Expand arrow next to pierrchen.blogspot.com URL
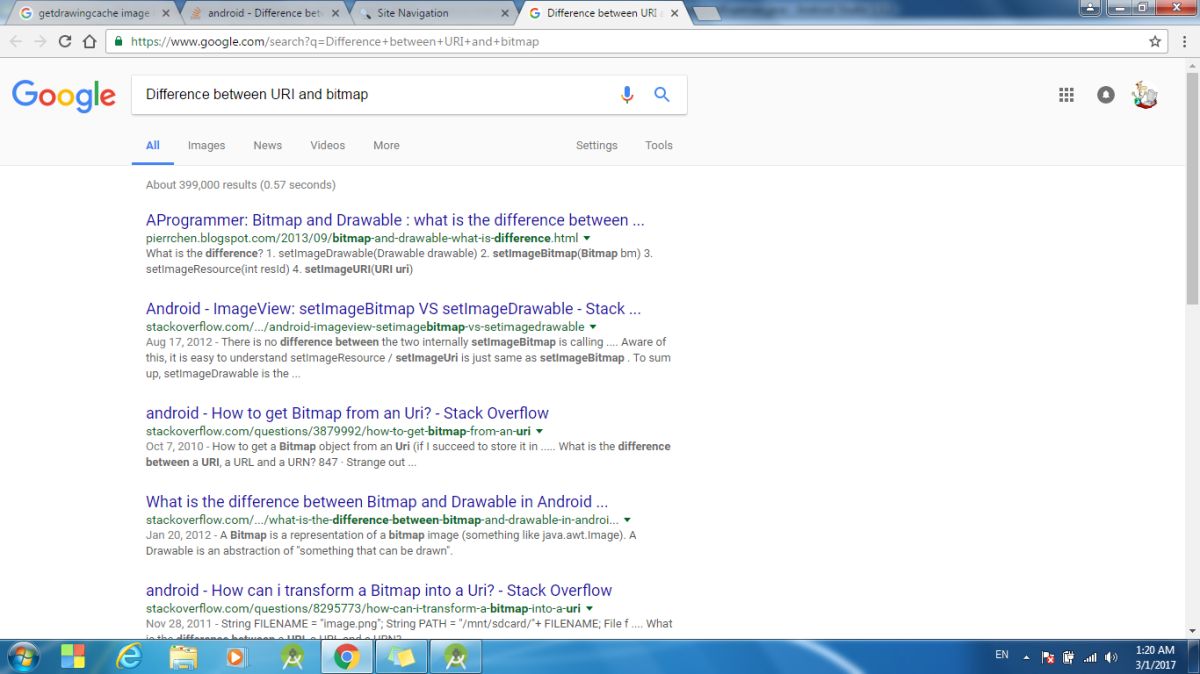This screenshot has height=674, width=1200. tap(587, 239)
